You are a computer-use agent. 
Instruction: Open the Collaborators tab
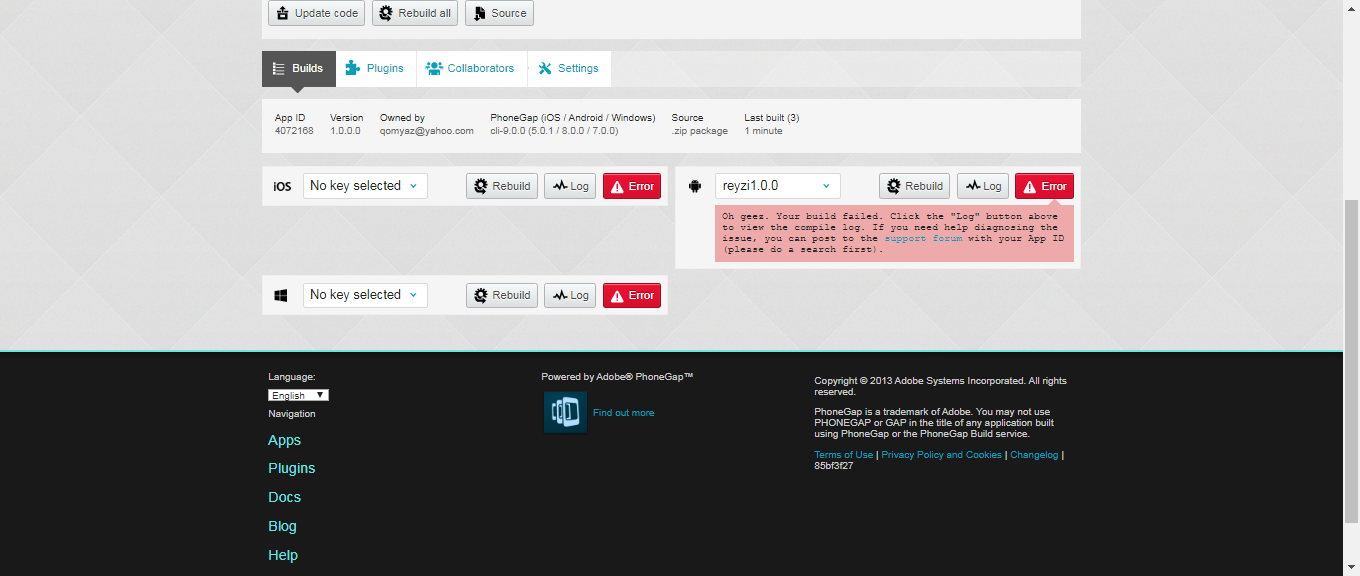click(x=470, y=68)
